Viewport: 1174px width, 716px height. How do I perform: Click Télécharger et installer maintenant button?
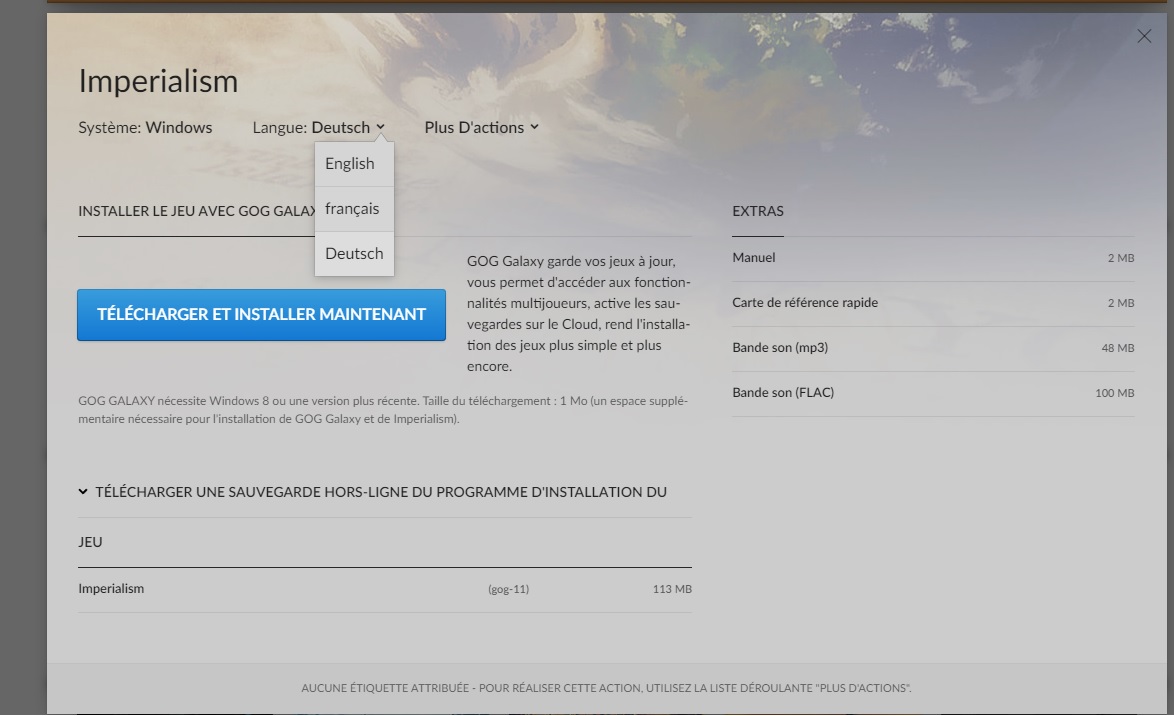261,315
